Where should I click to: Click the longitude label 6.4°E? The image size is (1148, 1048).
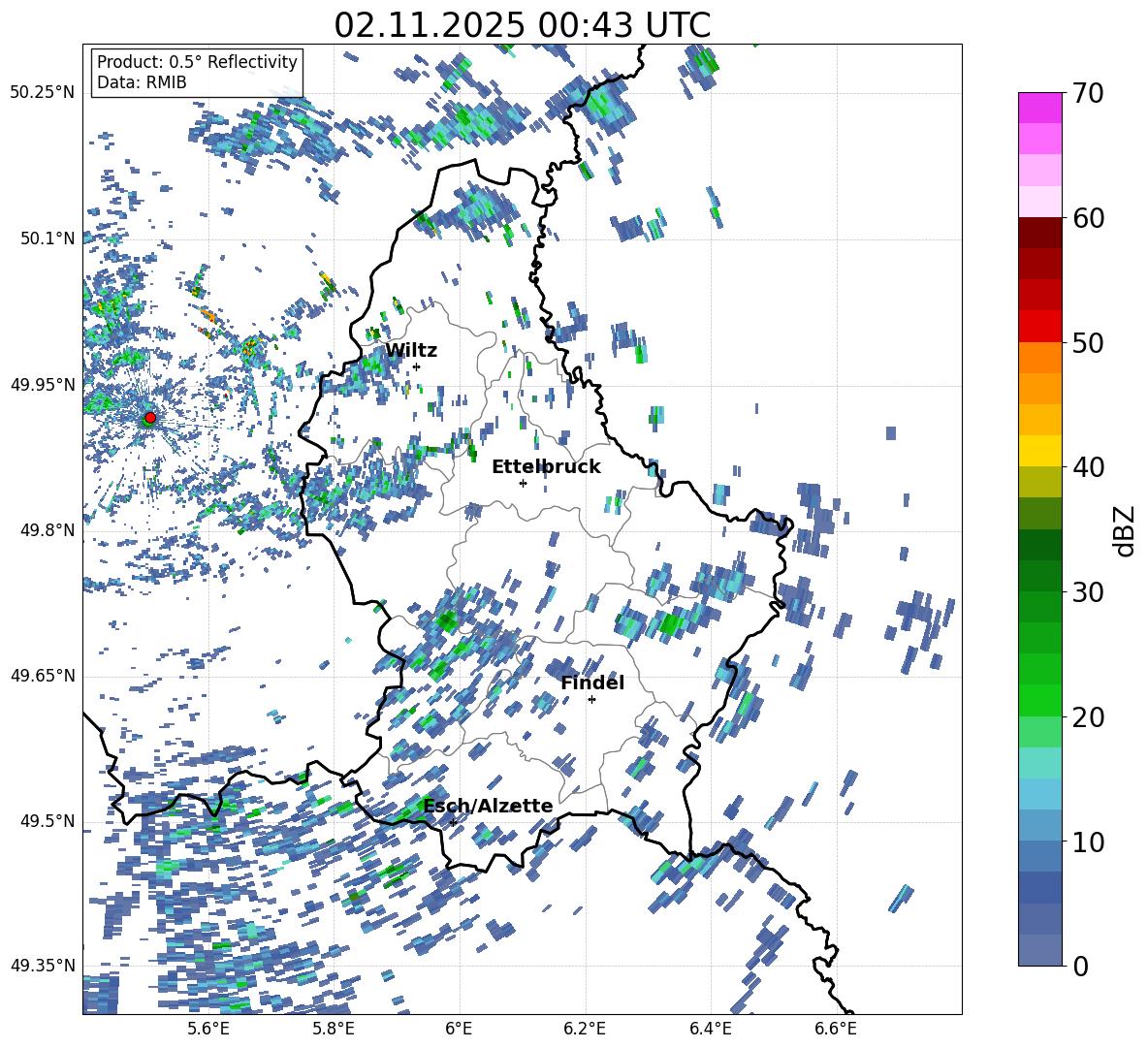click(x=710, y=1030)
